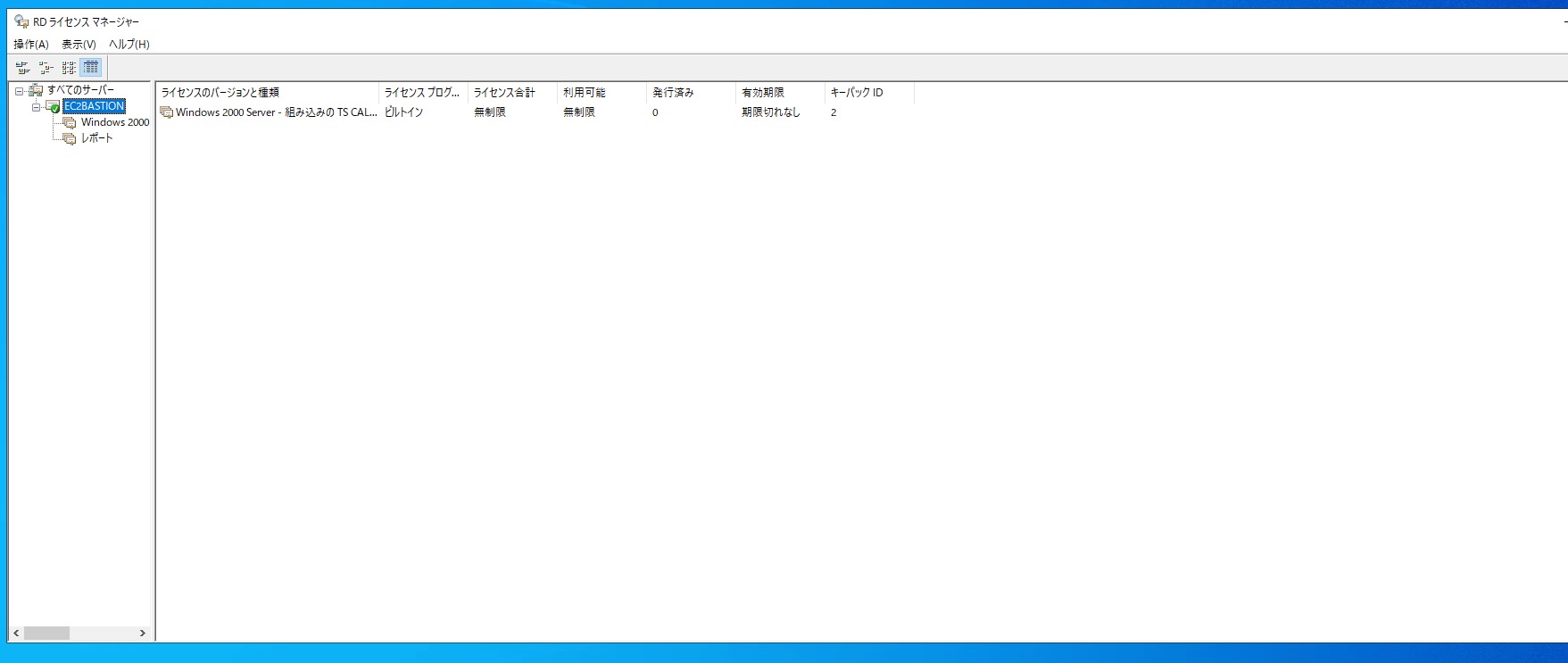This screenshot has width=1568, height=663.
Task: Select すべてのサーバー in the tree
Action: [81, 90]
